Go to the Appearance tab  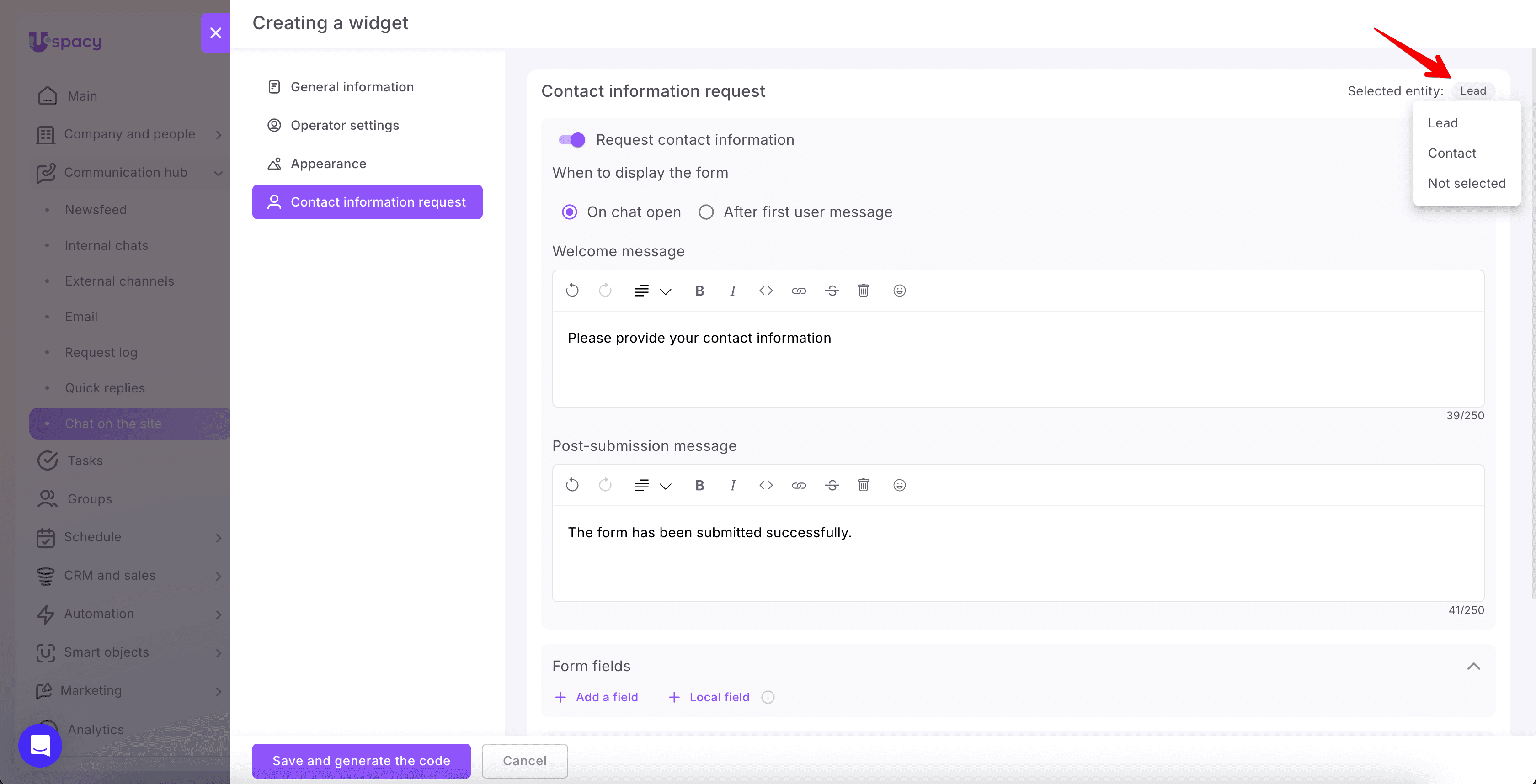pyautogui.click(x=367, y=164)
